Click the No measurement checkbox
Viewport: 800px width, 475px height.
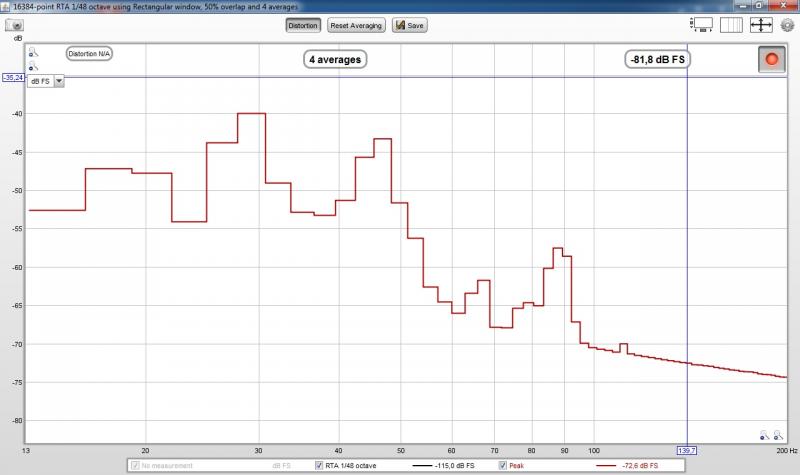(x=135, y=465)
